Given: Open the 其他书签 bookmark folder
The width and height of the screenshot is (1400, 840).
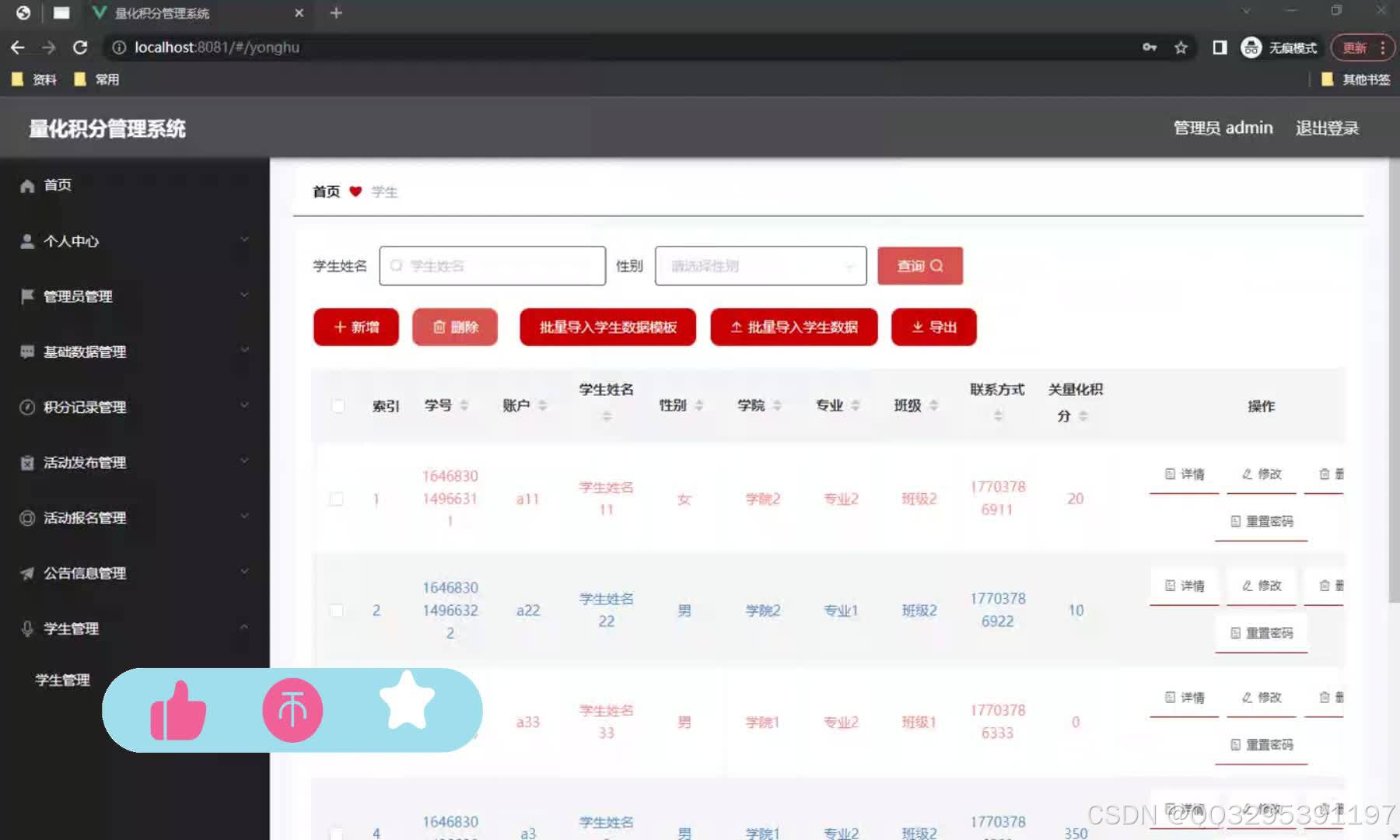Looking at the screenshot, I should click(x=1356, y=79).
